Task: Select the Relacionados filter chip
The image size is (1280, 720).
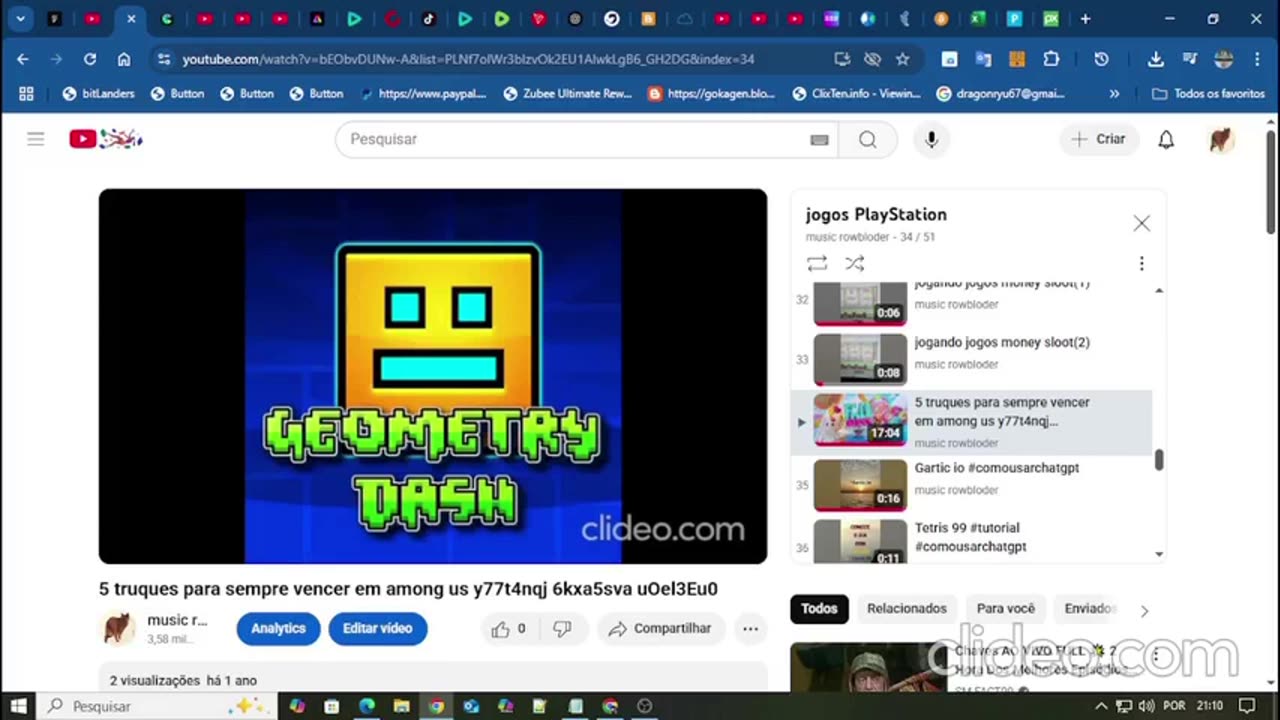Action: coord(906,609)
